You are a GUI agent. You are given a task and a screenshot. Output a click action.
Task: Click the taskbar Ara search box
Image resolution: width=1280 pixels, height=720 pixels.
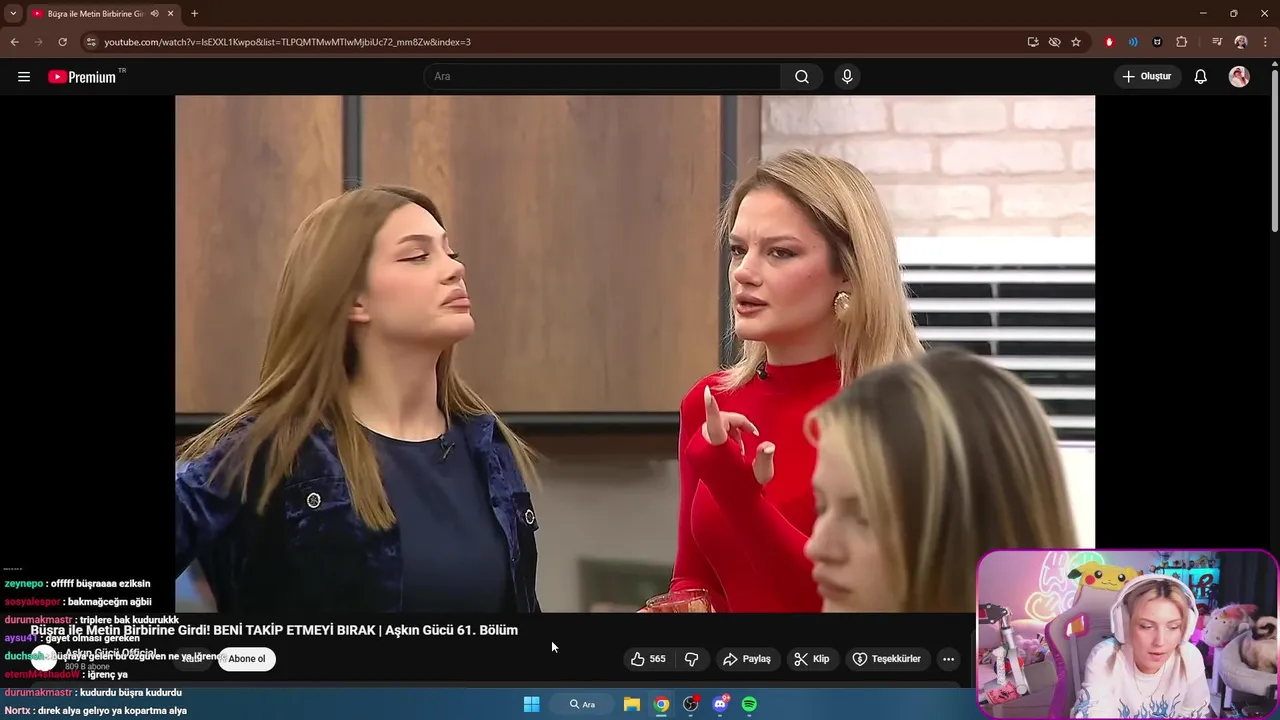pyautogui.click(x=583, y=704)
